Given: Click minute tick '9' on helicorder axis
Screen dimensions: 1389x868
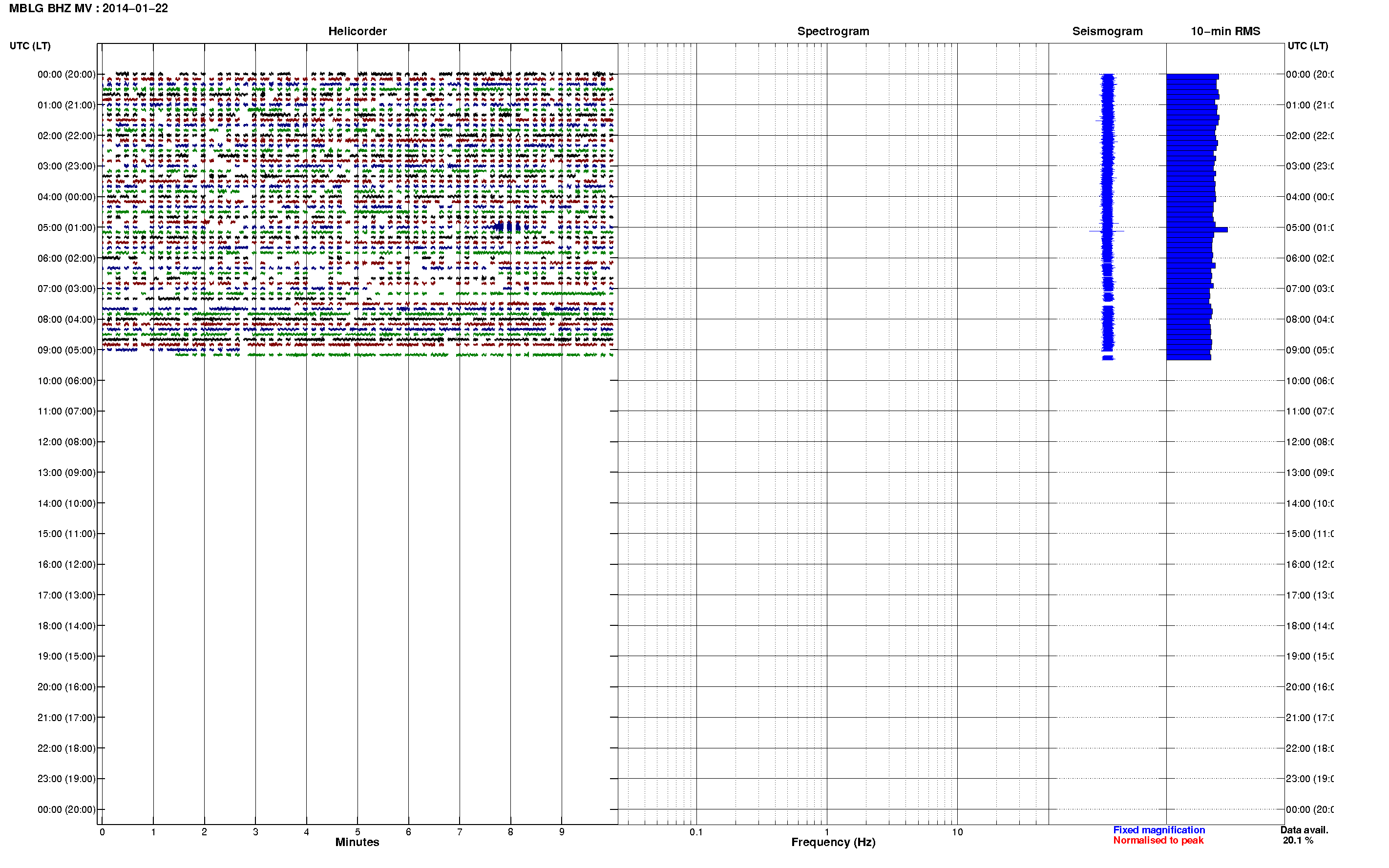Looking at the screenshot, I should pyautogui.click(x=562, y=832).
